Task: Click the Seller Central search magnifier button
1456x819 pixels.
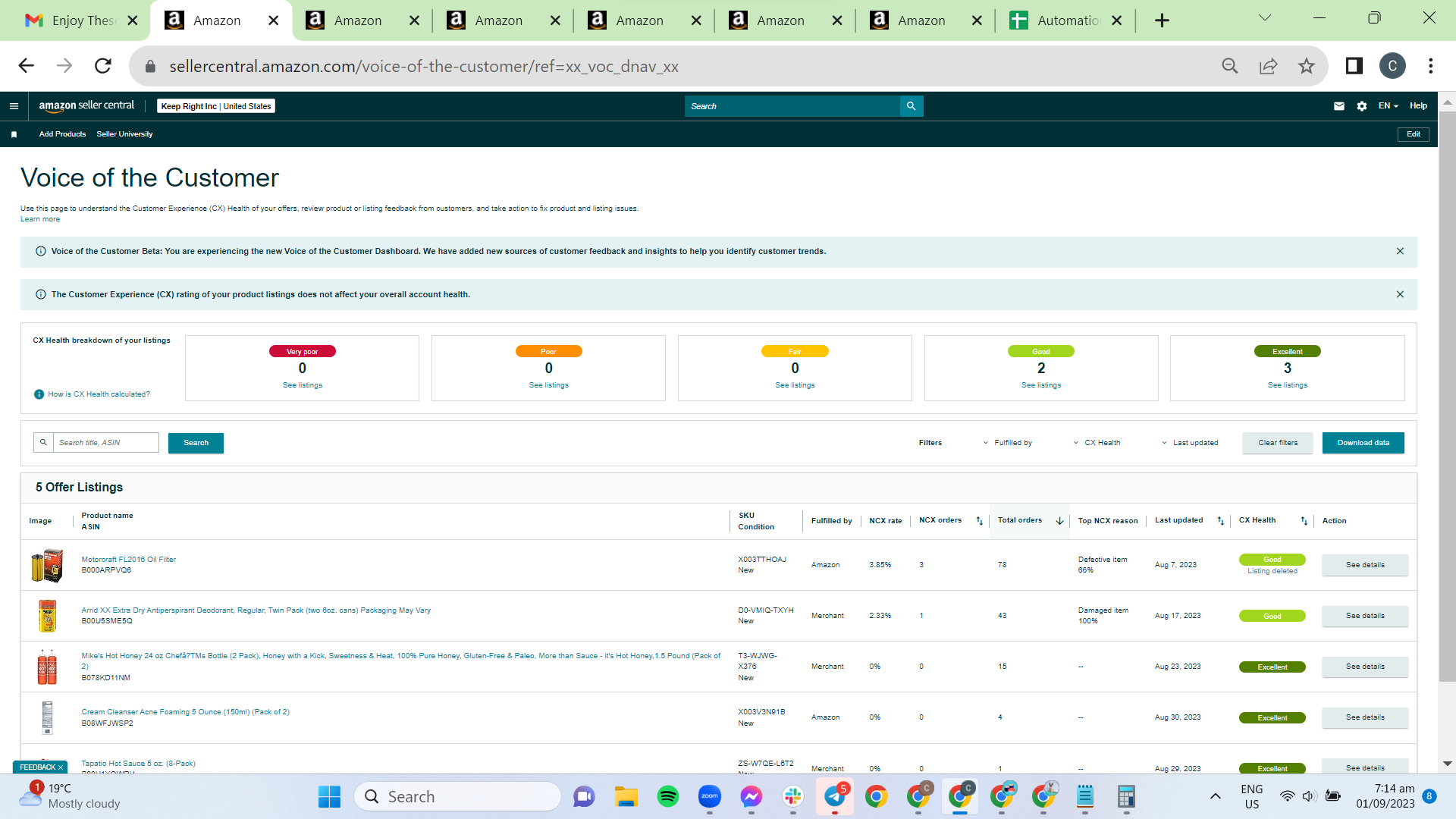Action: [911, 106]
